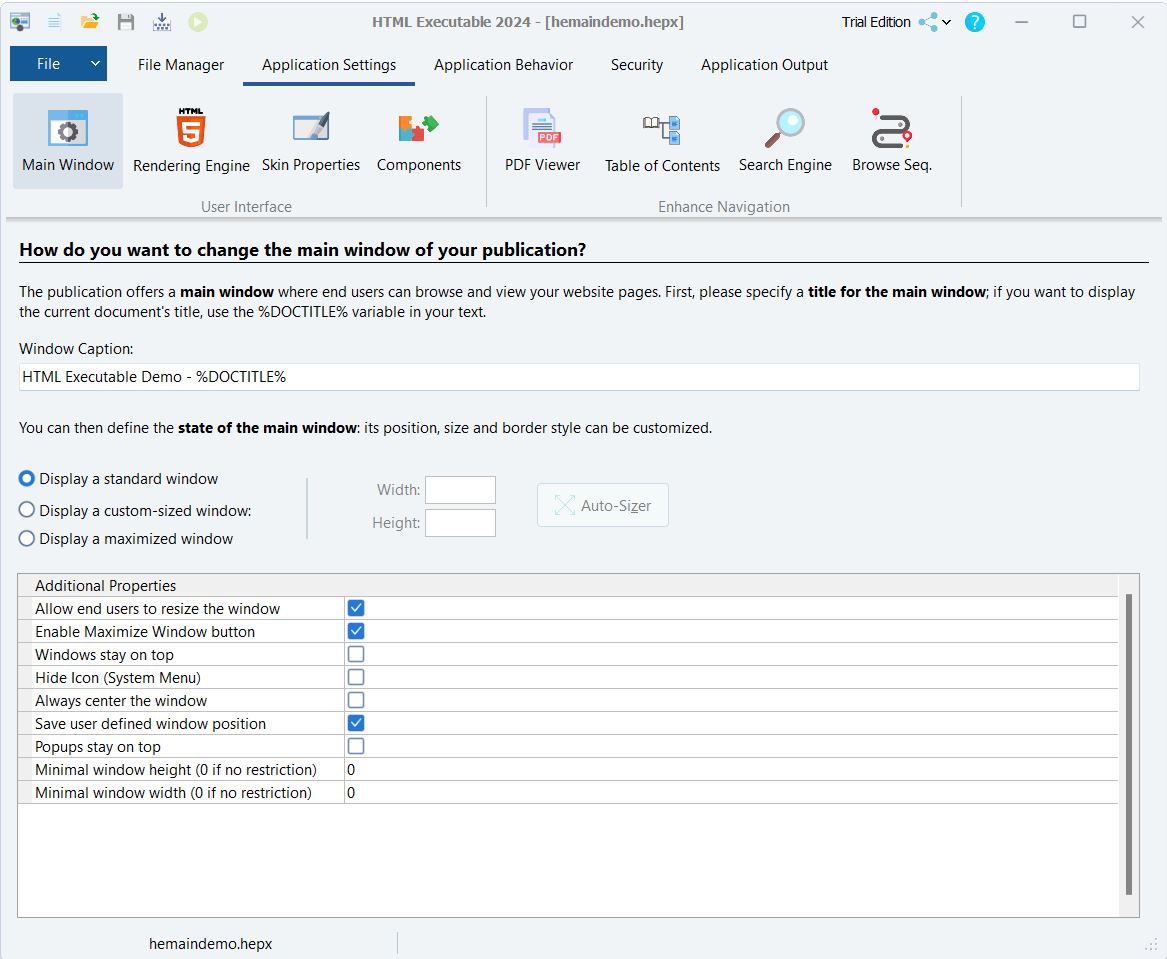Open the Search Engine settings
The width and height of the screenshot is (1167, 959).
[x=785, y=141]
